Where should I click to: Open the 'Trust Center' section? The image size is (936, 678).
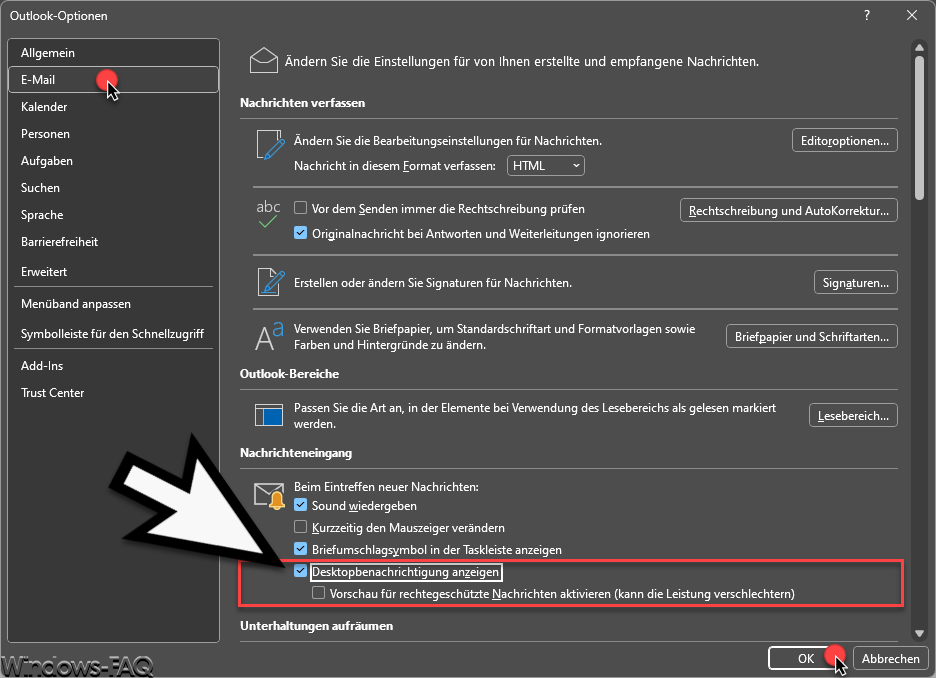[113, 393]
